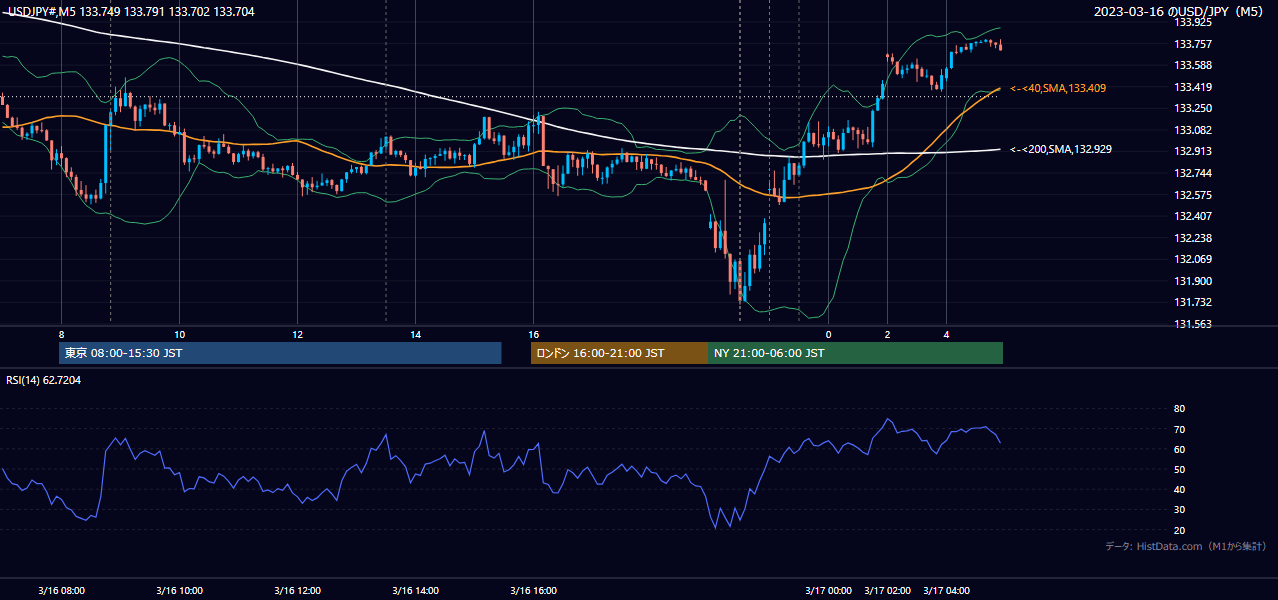The image size is (1278, 600).
Task: Click the RSI(14) 62.7204 indicator label
Action: [x=44, y=380]
